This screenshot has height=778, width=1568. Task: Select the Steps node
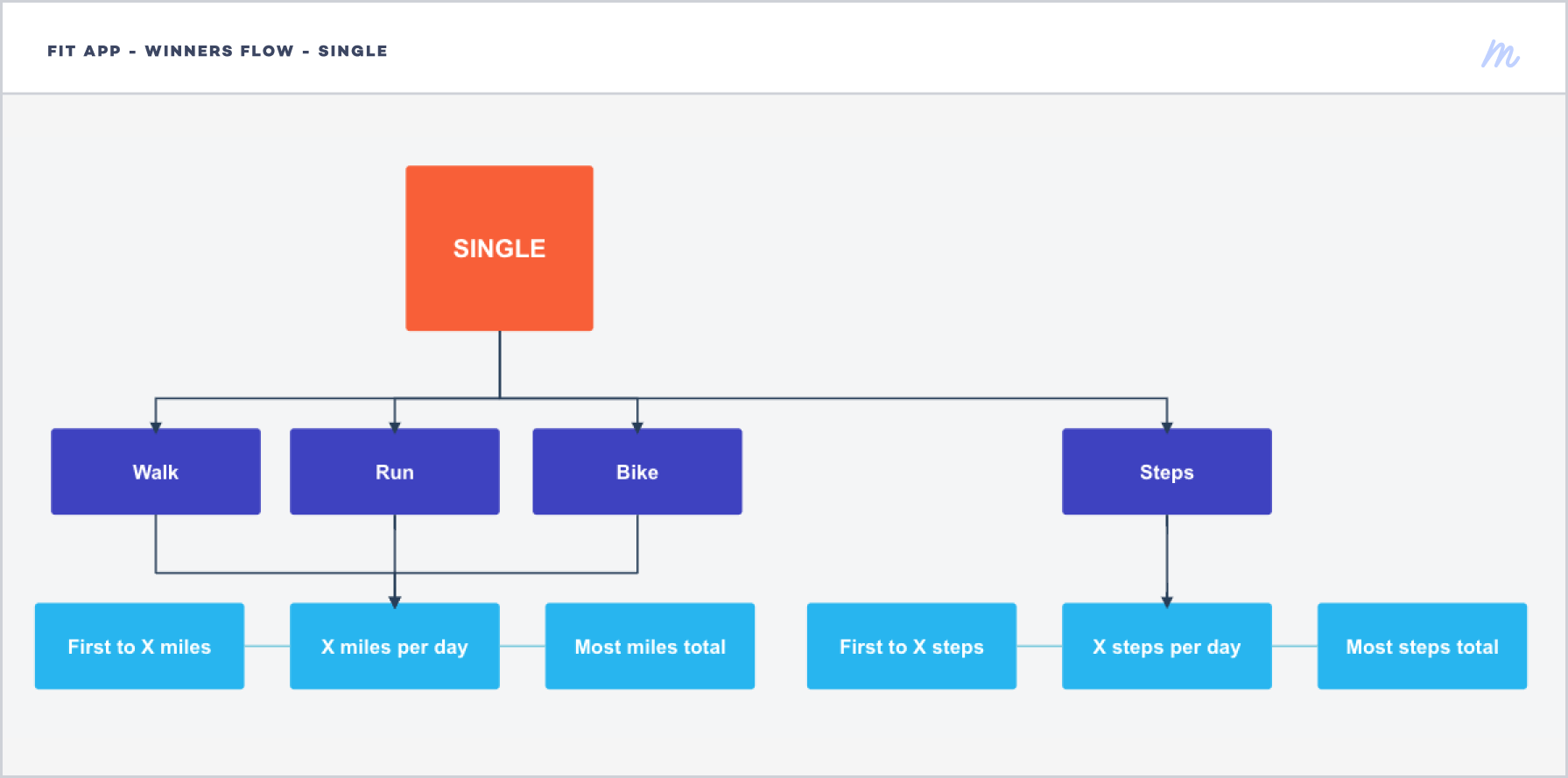tap(1167, 472)
